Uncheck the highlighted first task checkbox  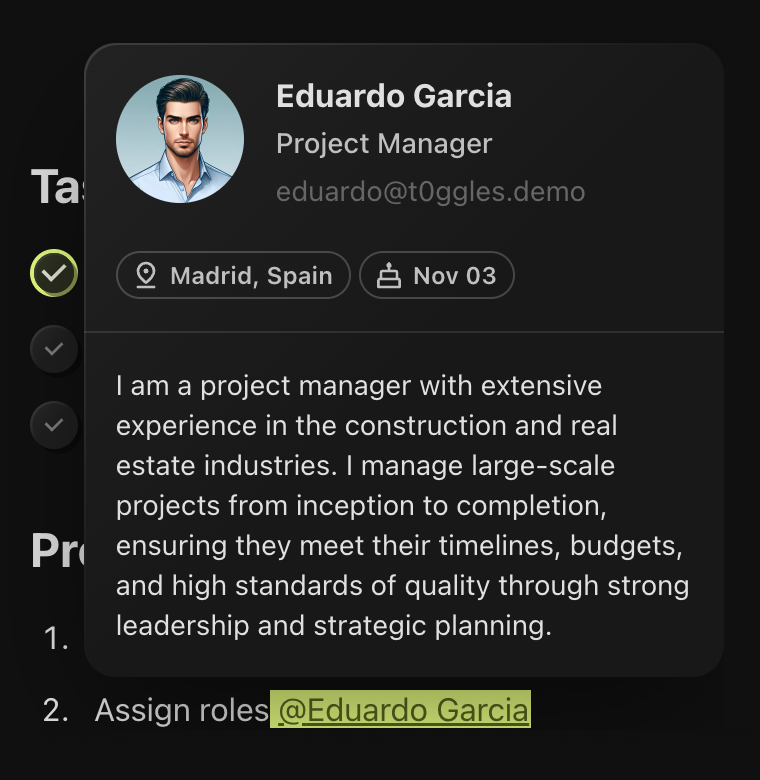[54, 273]
